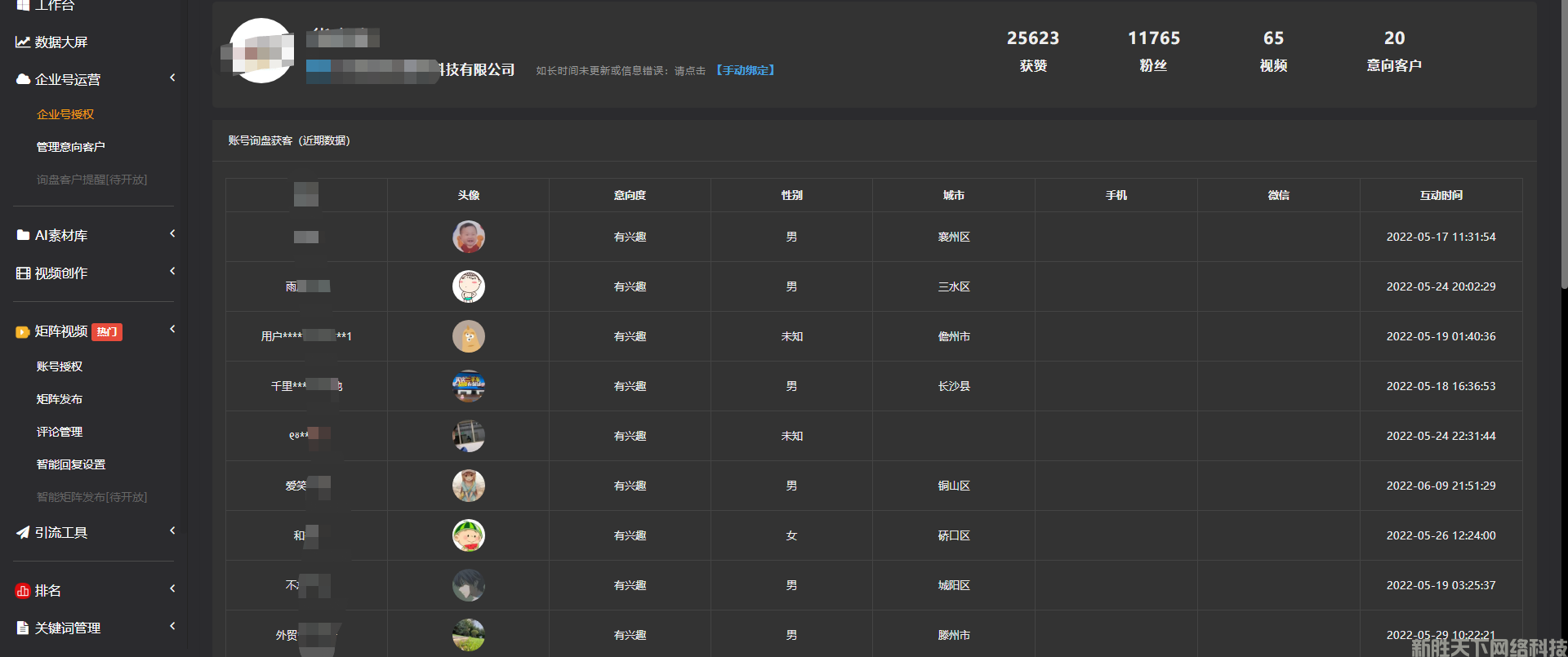Open the 评论管理 submenu item
The width and height of the screenshot is (1568, 657).
(x=60, y=432)
